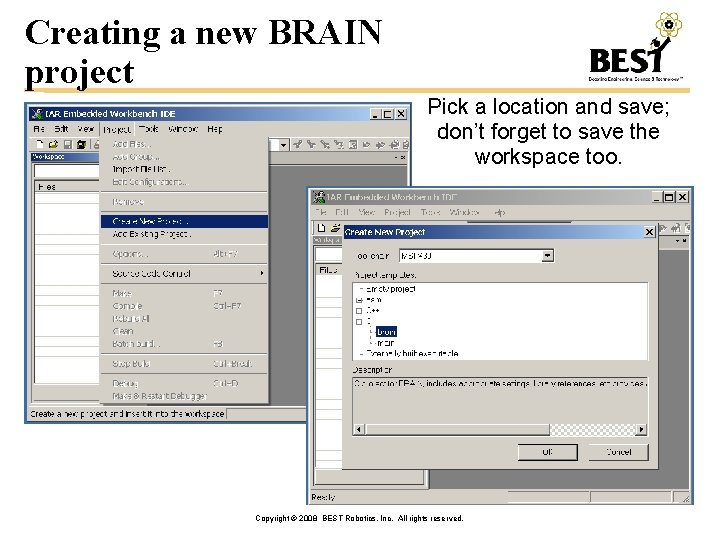Image resolution: width=720 pixels, height=540 pixels.
Task: Choose Import File List... from the Project menu
Action: click(184, 169)
